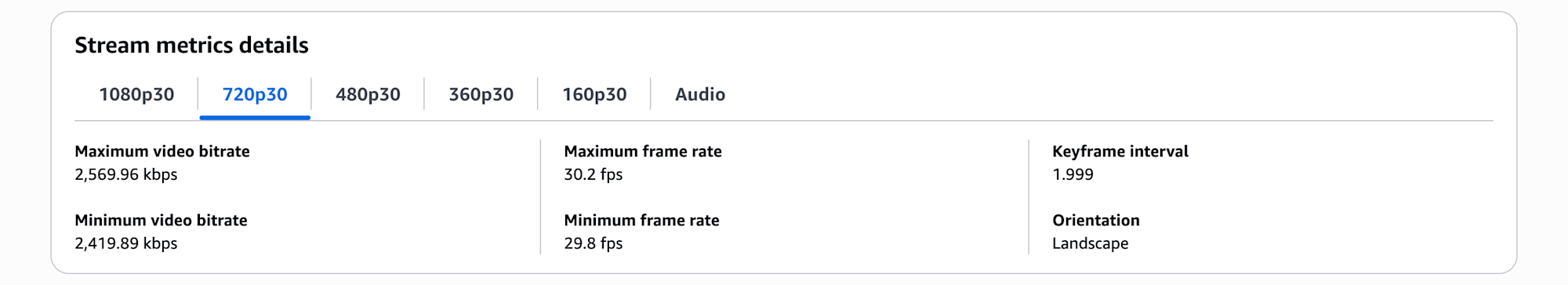
Task: Select the Landscape orientation value
Action: coord(1091,243)
